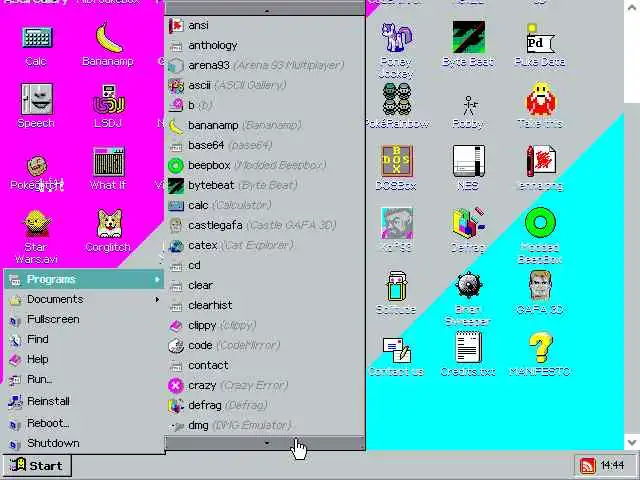This screenshot has height=480, width=640.
Task: Open the Poney Jockey desktop icon
Action: coord(396,50)
